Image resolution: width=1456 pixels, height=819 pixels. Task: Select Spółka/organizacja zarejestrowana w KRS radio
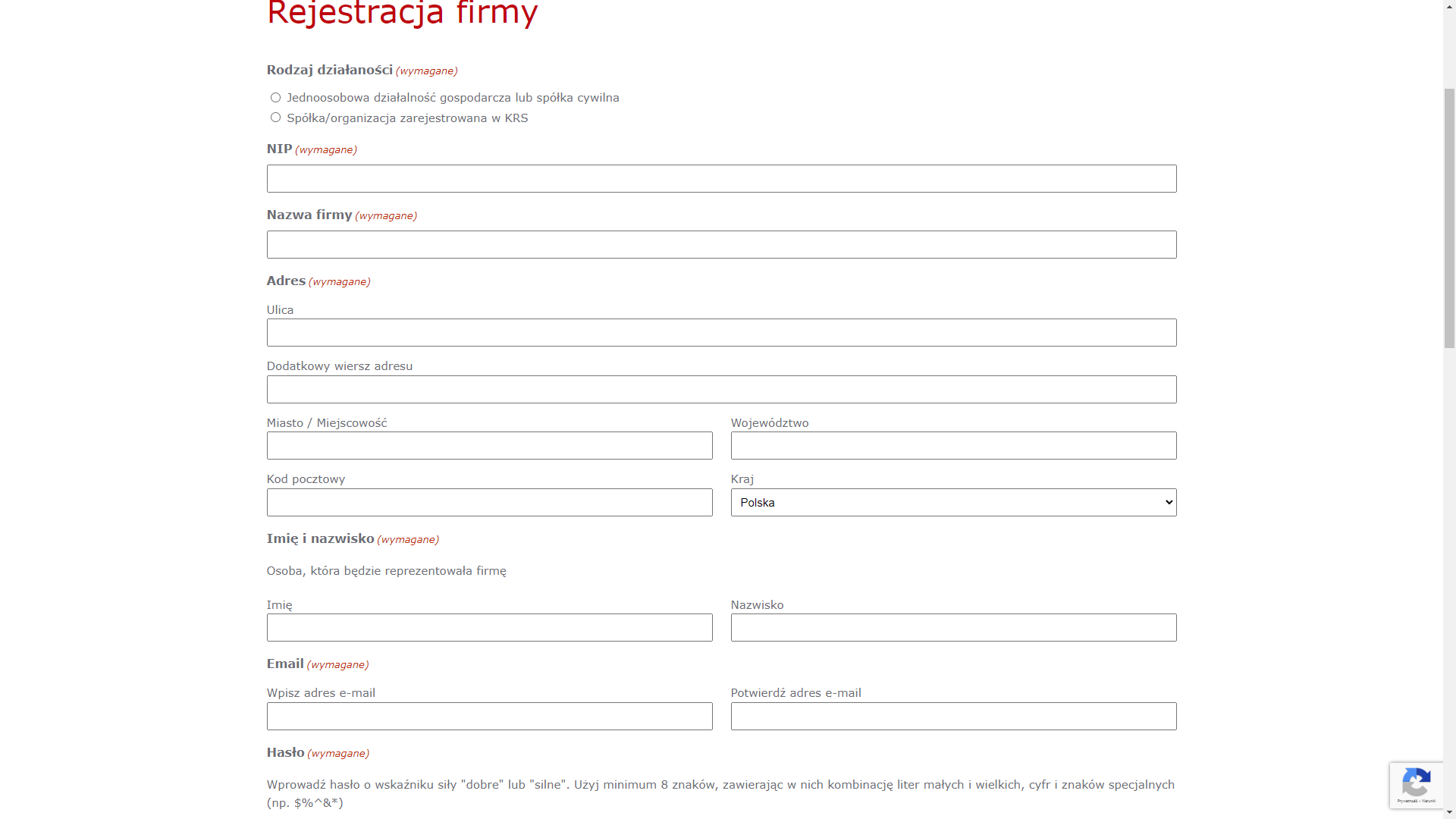[x=275, y=118]
